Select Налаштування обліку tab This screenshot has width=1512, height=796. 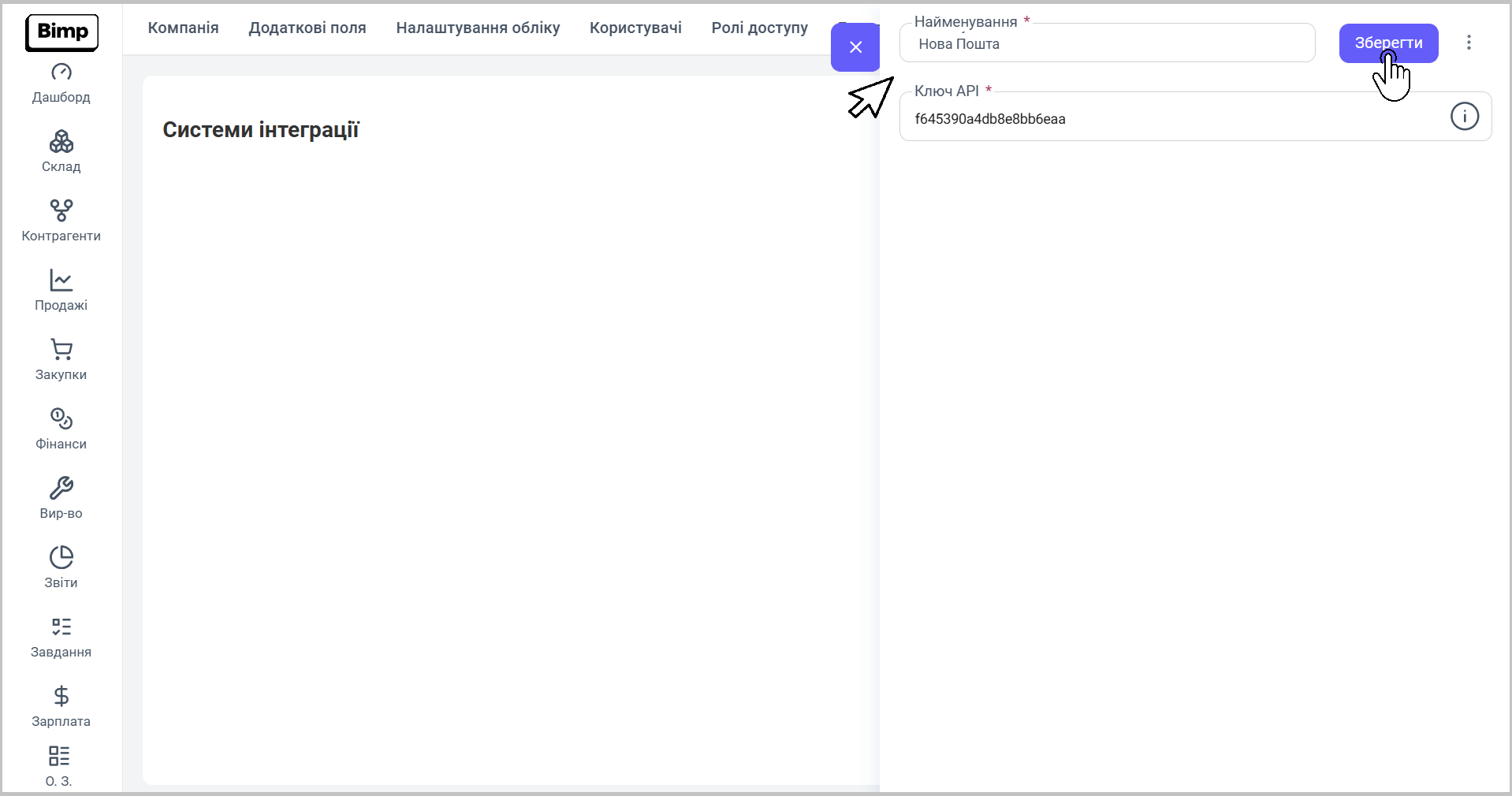478,28
